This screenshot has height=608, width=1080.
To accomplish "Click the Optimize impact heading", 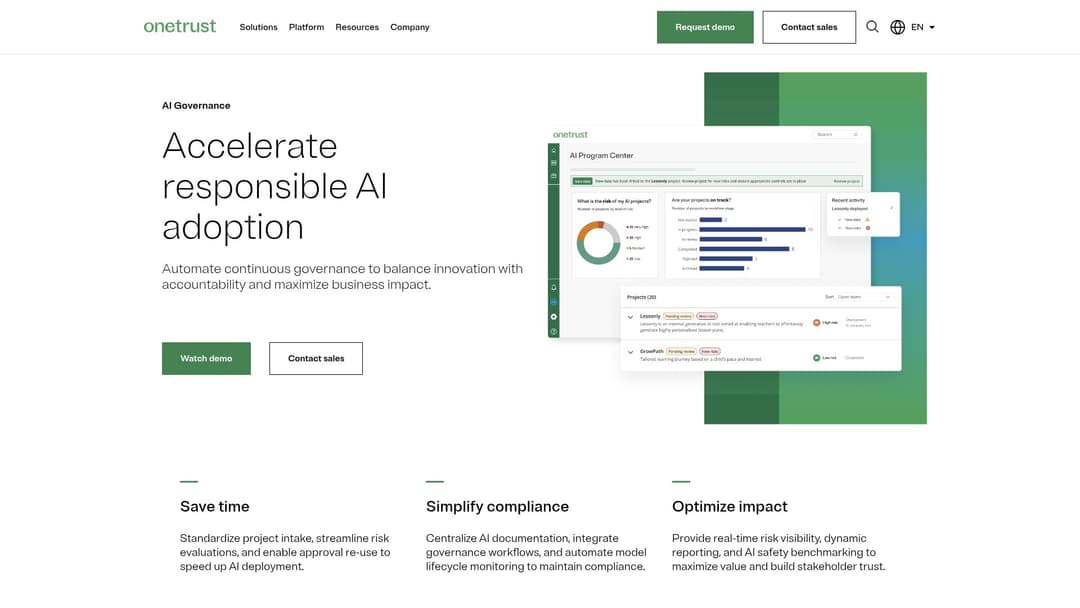I will tap(729, 506).
